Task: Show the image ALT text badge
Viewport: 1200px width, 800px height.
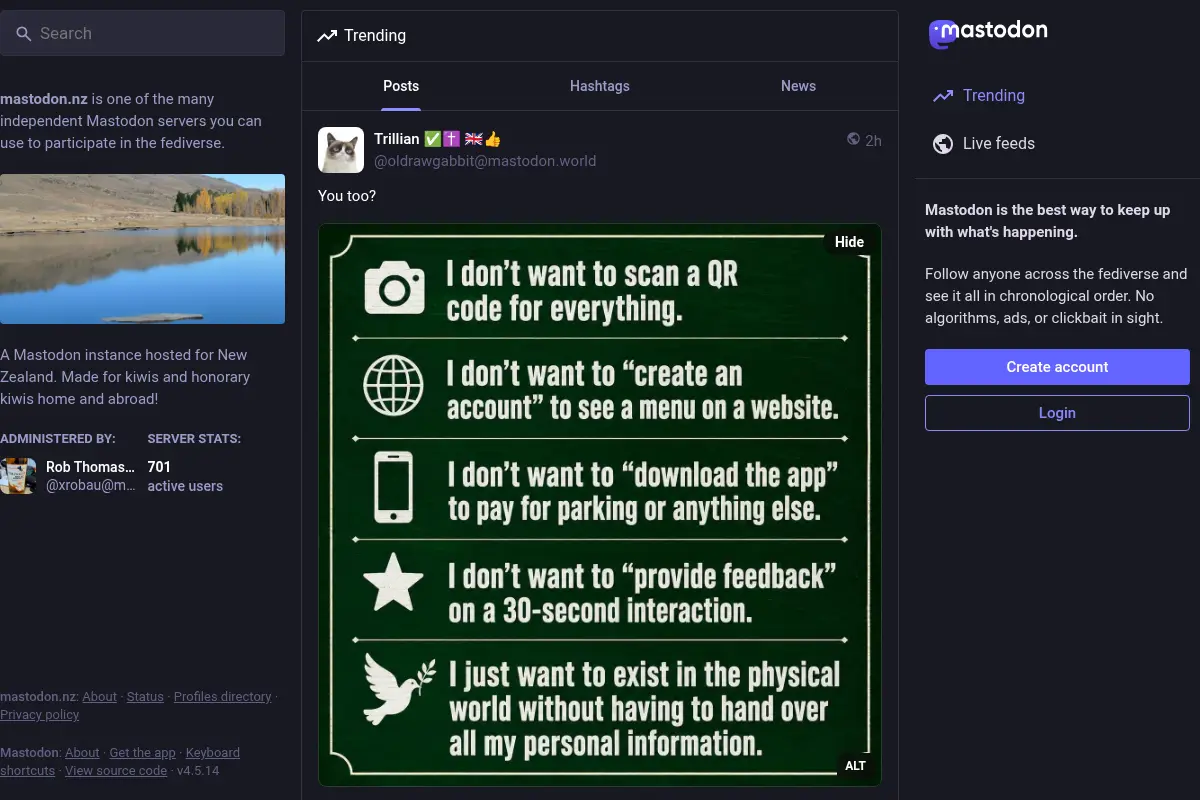Action: click(855, 766)
